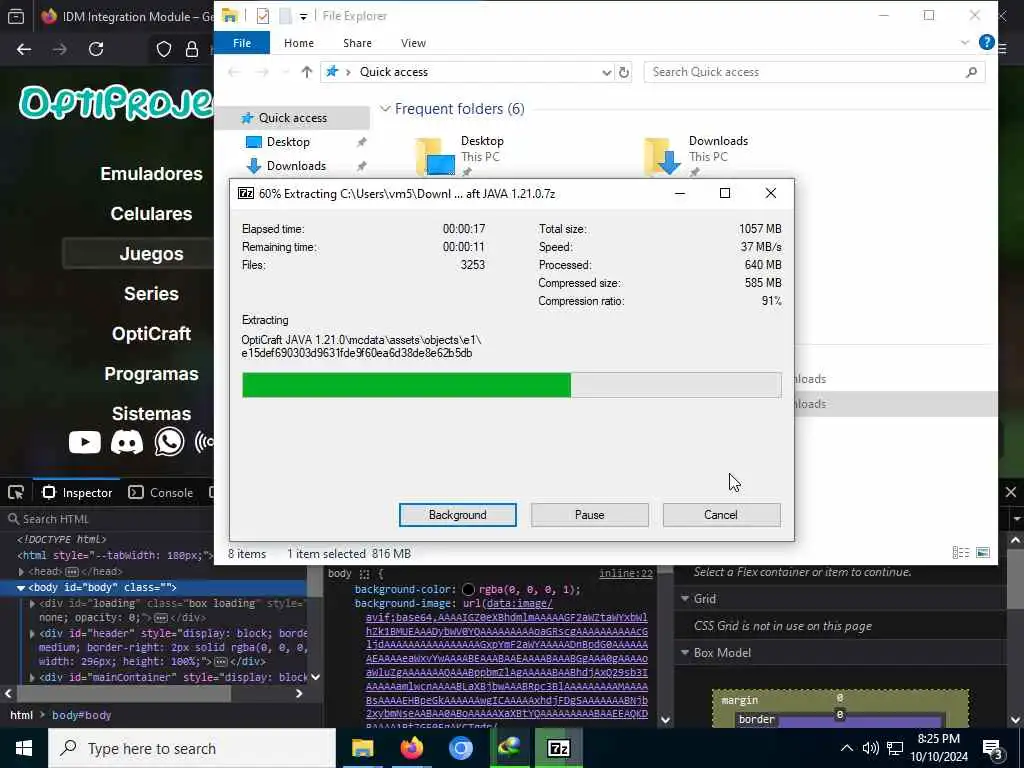Collapse the body element node
Screen dimensions: 1024x768
[x=21, y=588]
